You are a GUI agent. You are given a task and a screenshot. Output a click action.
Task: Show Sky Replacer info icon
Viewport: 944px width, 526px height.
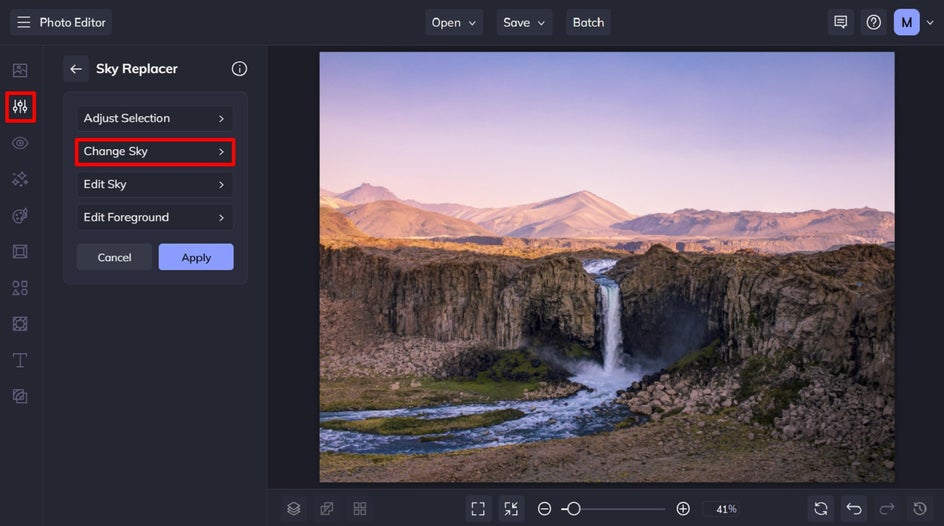click(239, 69)
